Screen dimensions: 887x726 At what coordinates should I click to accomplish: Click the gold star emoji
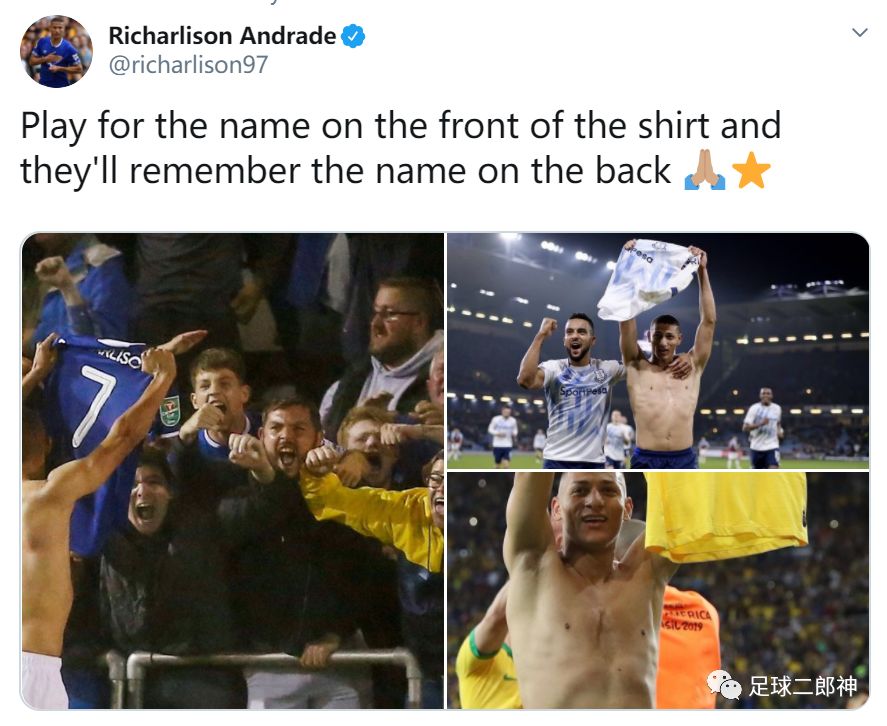[751, 170]
